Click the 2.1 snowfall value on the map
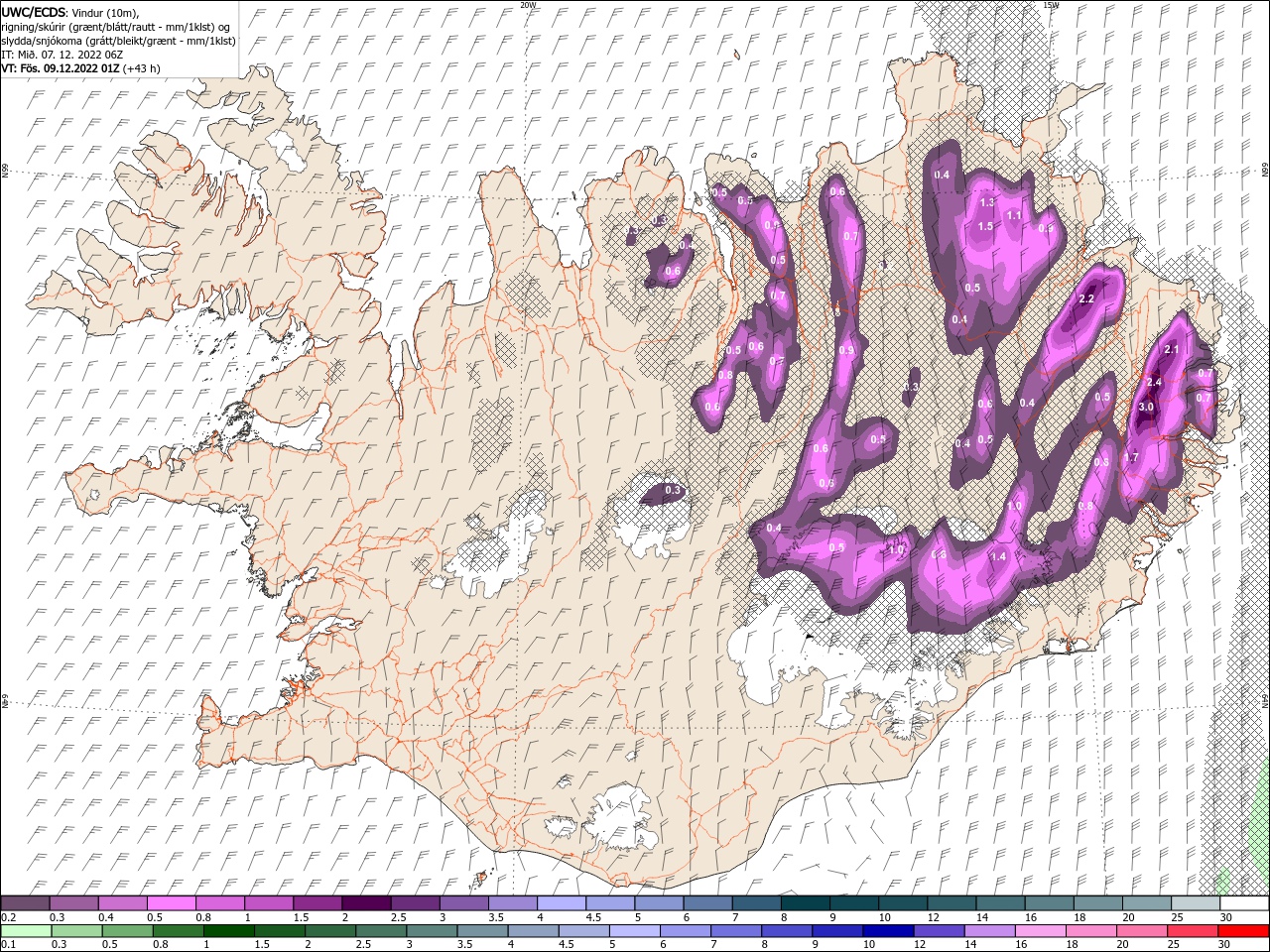Image resolution: width=1270 pixels, height=952 pixels. [x=1171, y=349]
